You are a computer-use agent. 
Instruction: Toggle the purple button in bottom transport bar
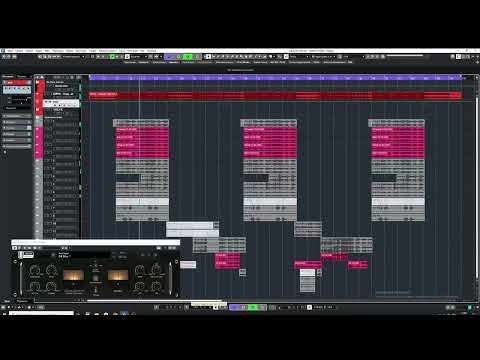234,307
